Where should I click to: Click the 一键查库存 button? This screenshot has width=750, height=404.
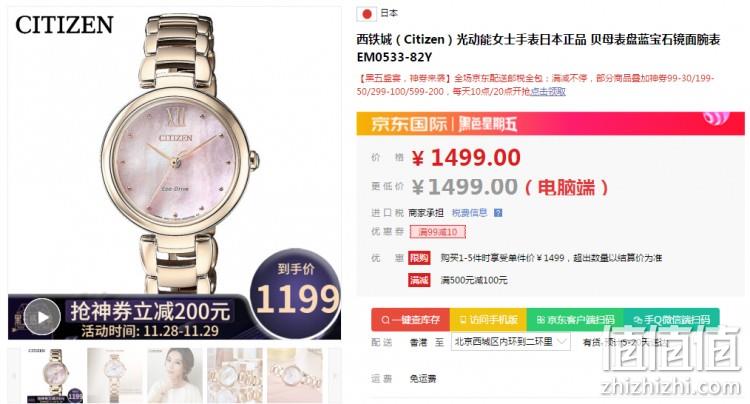[x=410, y=320]
